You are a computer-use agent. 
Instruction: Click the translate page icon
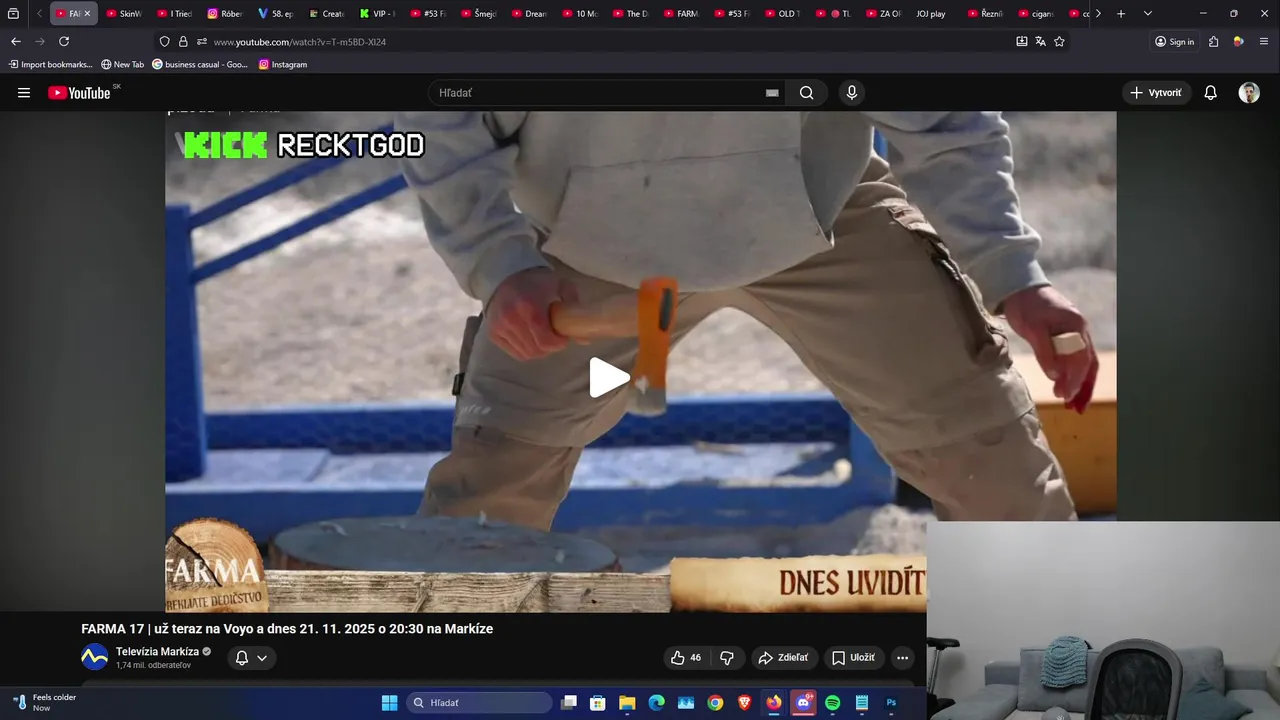coord(1040,42)
